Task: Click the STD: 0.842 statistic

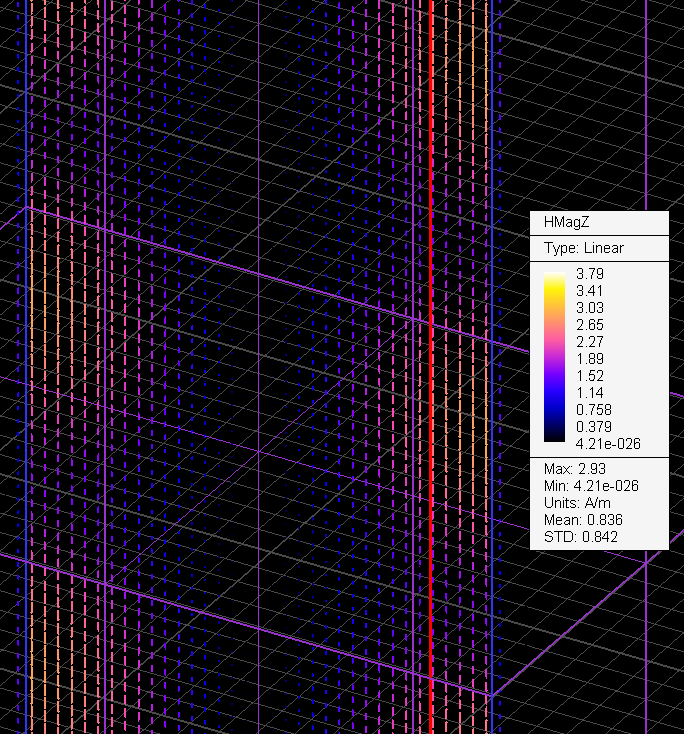Action: (x=580, y=537)
